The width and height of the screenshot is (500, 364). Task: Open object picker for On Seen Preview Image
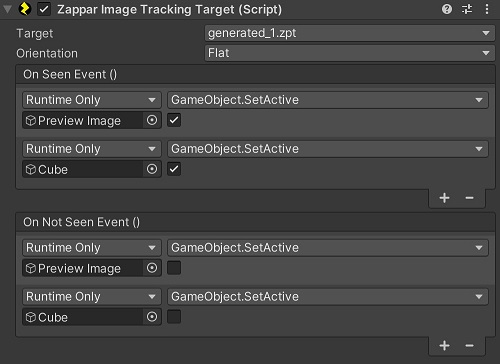click(x=152, y=120)
